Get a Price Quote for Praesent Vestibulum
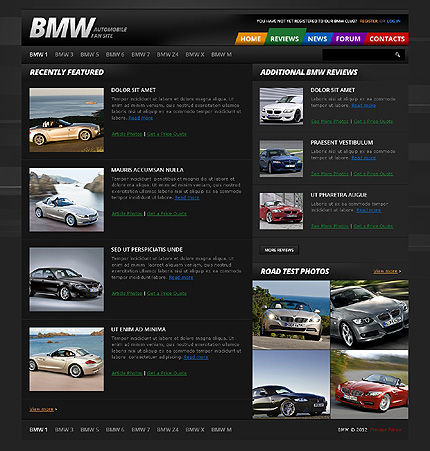Screen dimensions: 430x451 [x=373, y=174]
